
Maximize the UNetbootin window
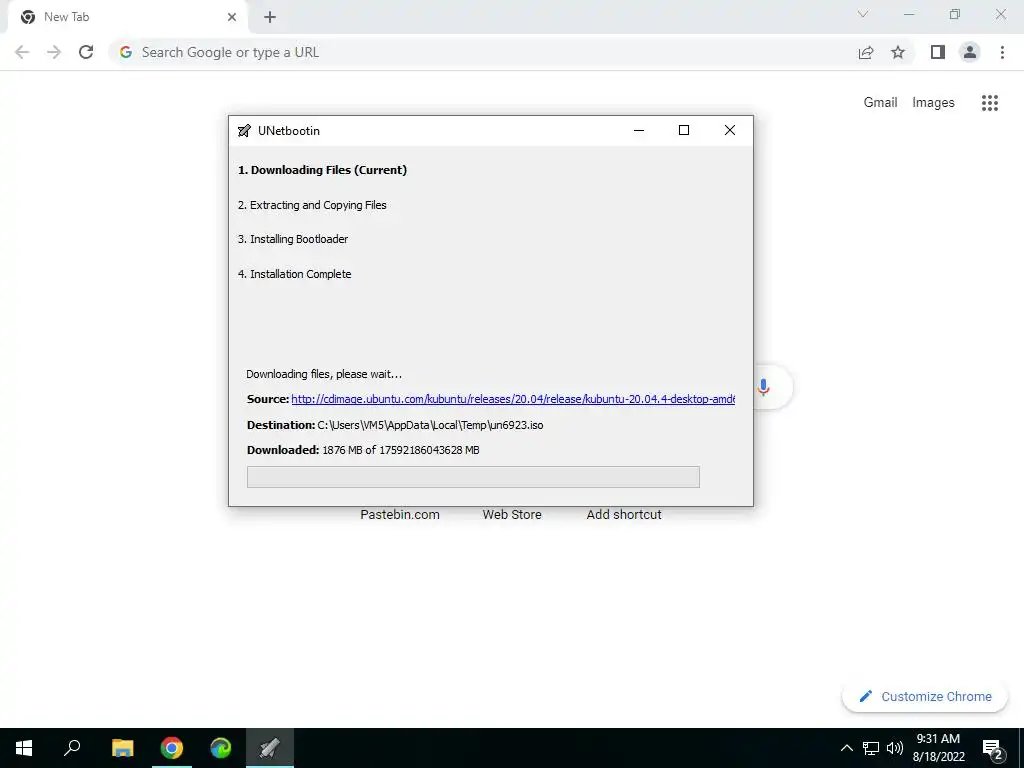tap(684, 131)
